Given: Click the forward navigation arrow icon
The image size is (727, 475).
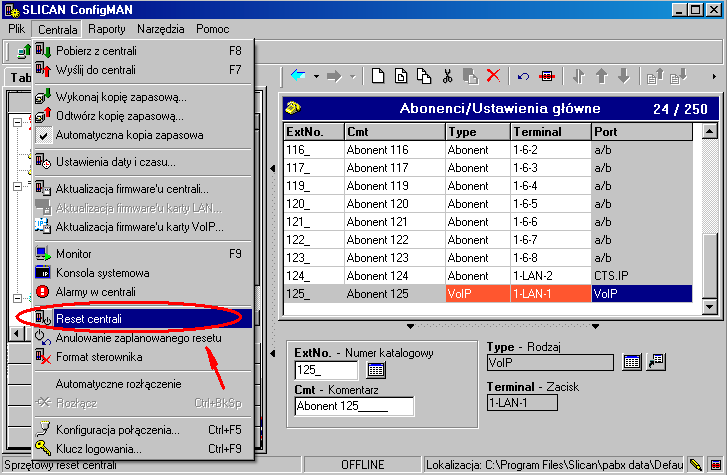Looking at the screenshot, I should (x=334, y=76).
